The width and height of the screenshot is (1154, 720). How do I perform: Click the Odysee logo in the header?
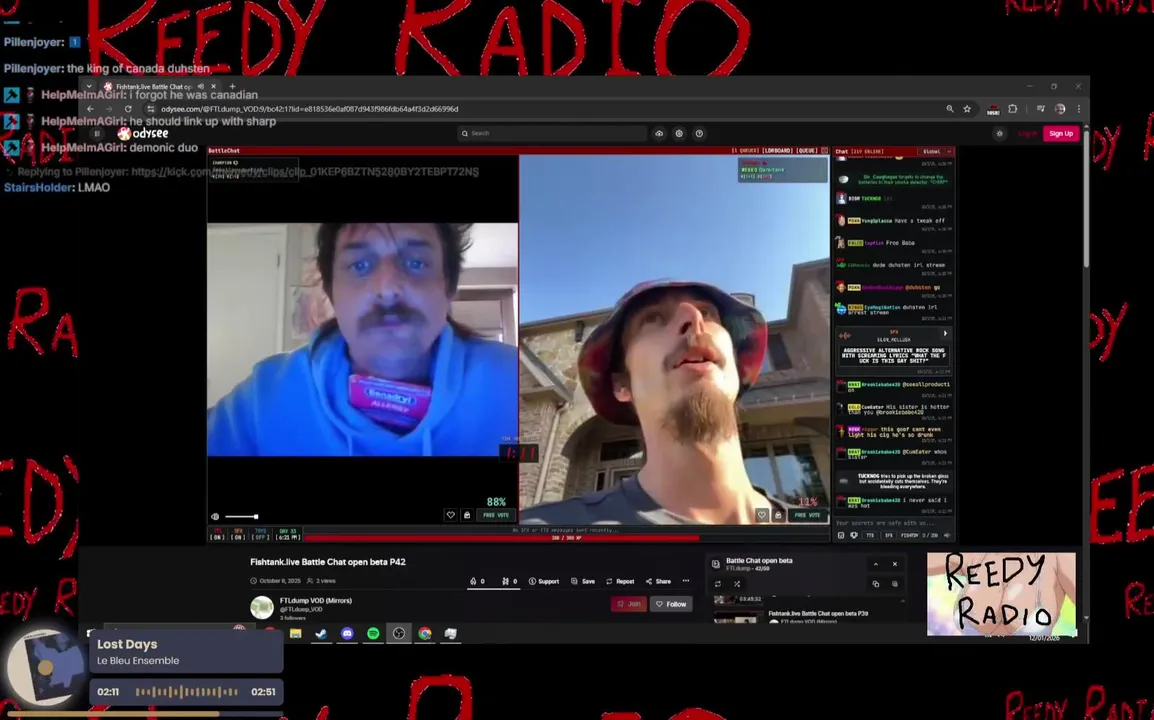click(144, 133)
